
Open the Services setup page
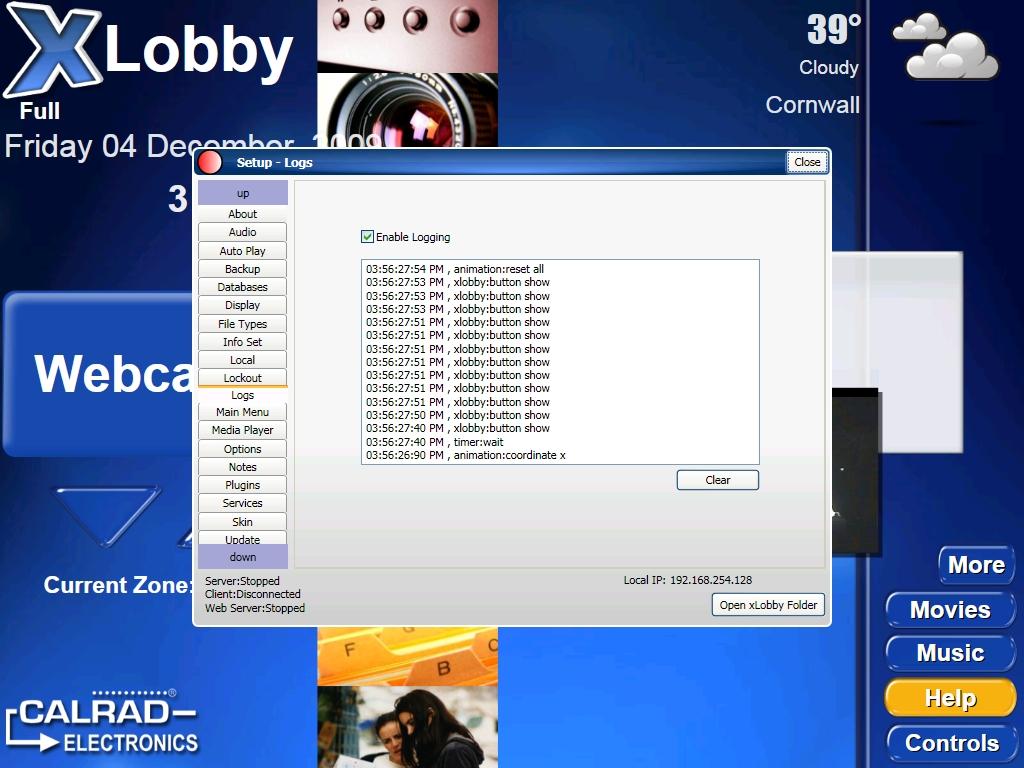pyautogui.click(x=242, y=503)
